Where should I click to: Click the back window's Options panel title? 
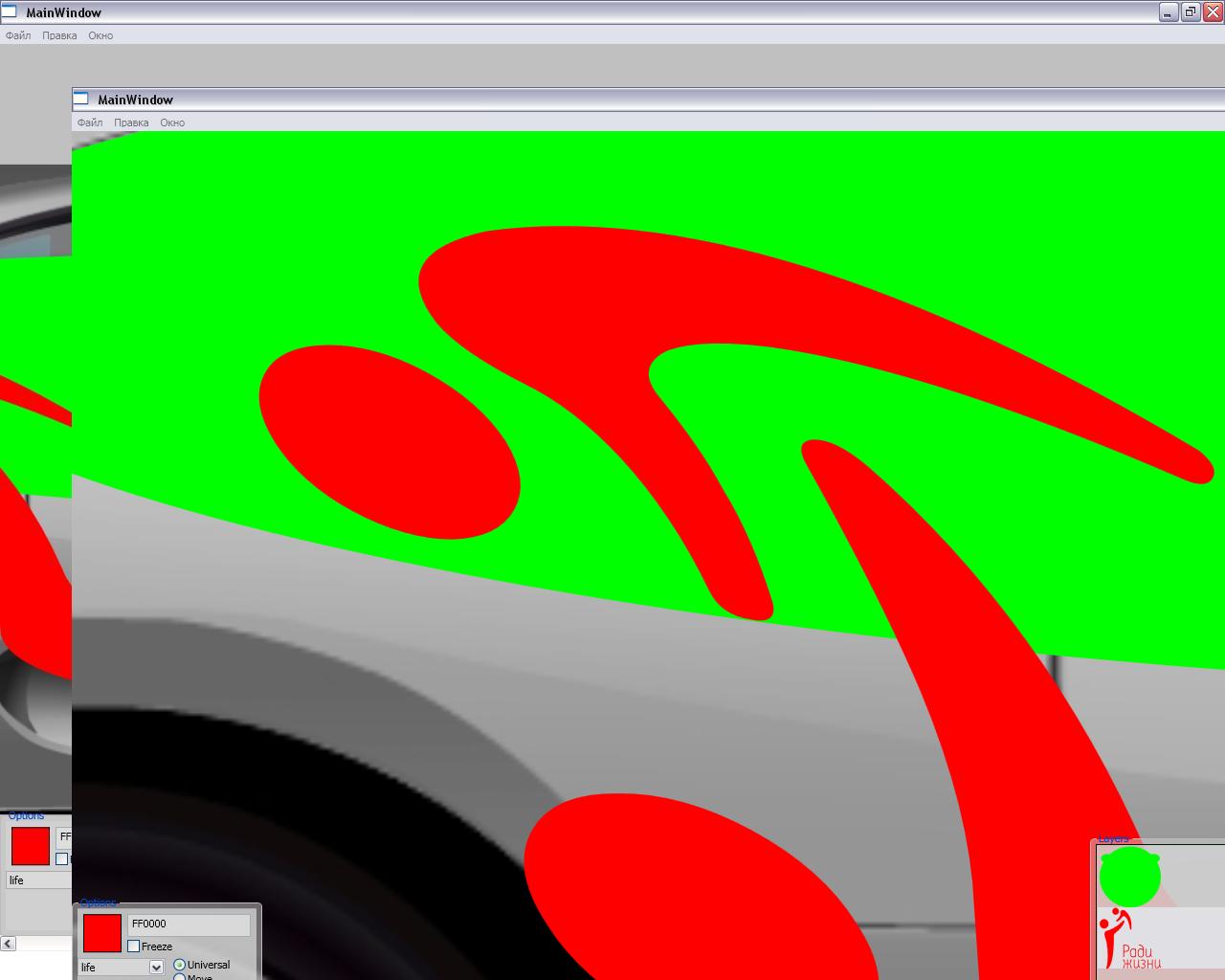pyautogui.click(x=26, y=815)
